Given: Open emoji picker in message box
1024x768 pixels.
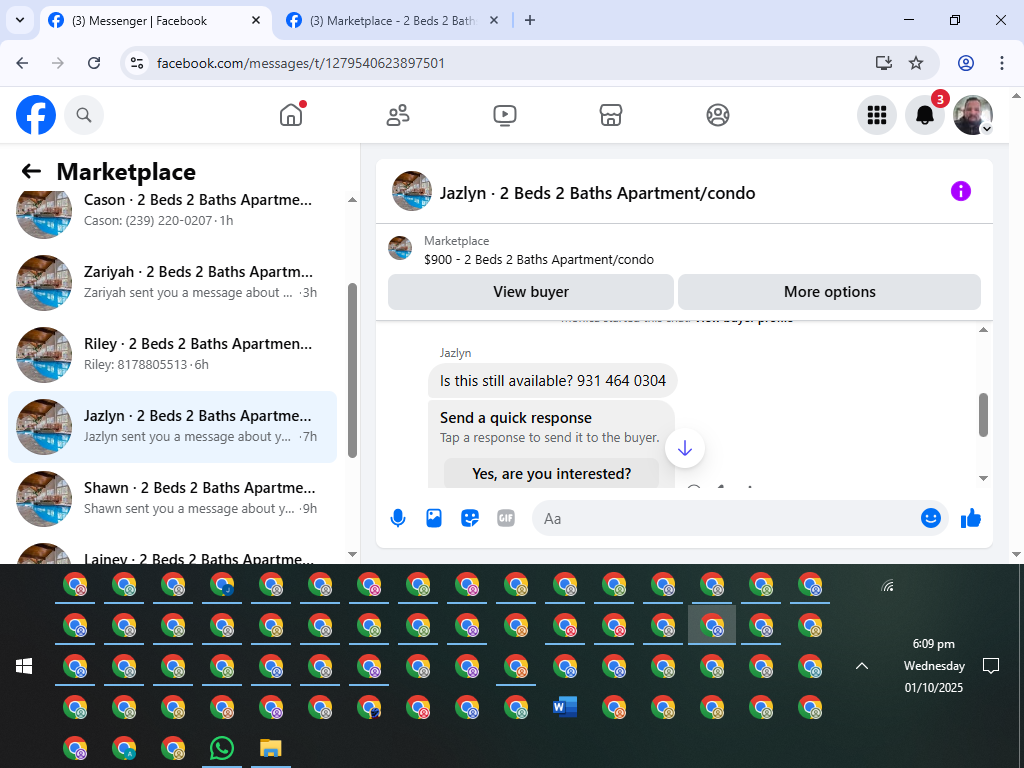Looking at the screenshot, I should point(931,519).
